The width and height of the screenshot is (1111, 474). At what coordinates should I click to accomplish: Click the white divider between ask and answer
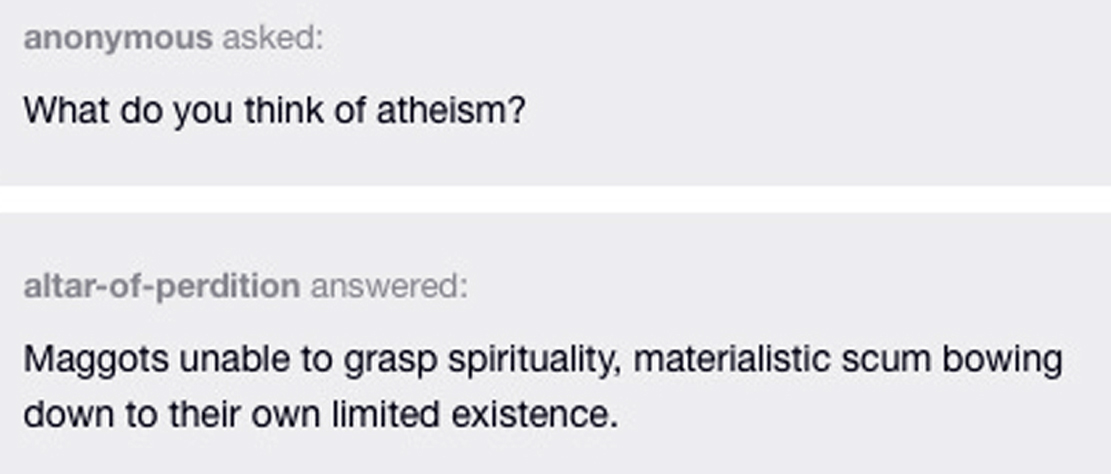pos(555,199)
